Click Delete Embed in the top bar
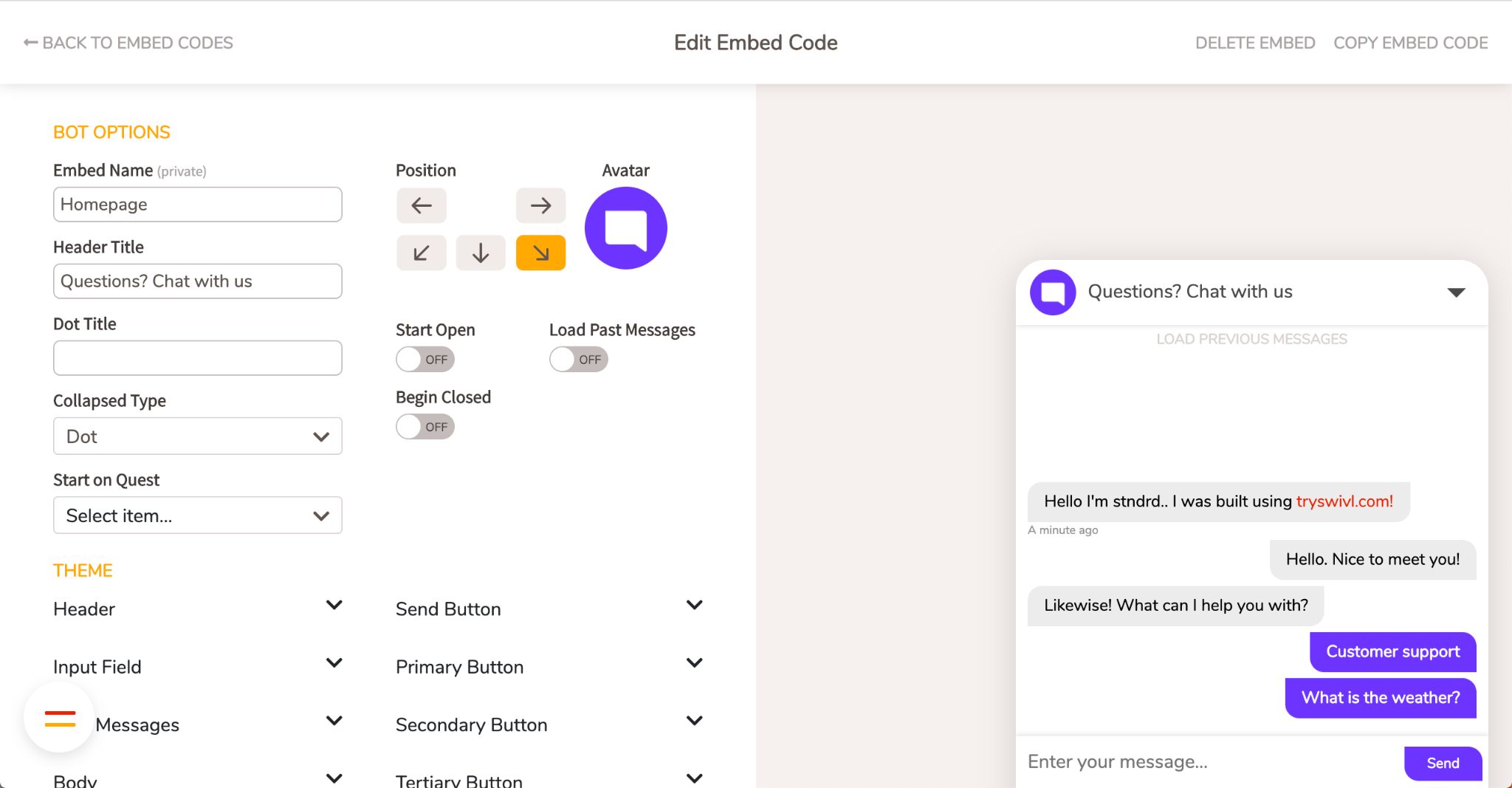The width and height of the screenshot is (1512, 788). tap(1254, 43)
